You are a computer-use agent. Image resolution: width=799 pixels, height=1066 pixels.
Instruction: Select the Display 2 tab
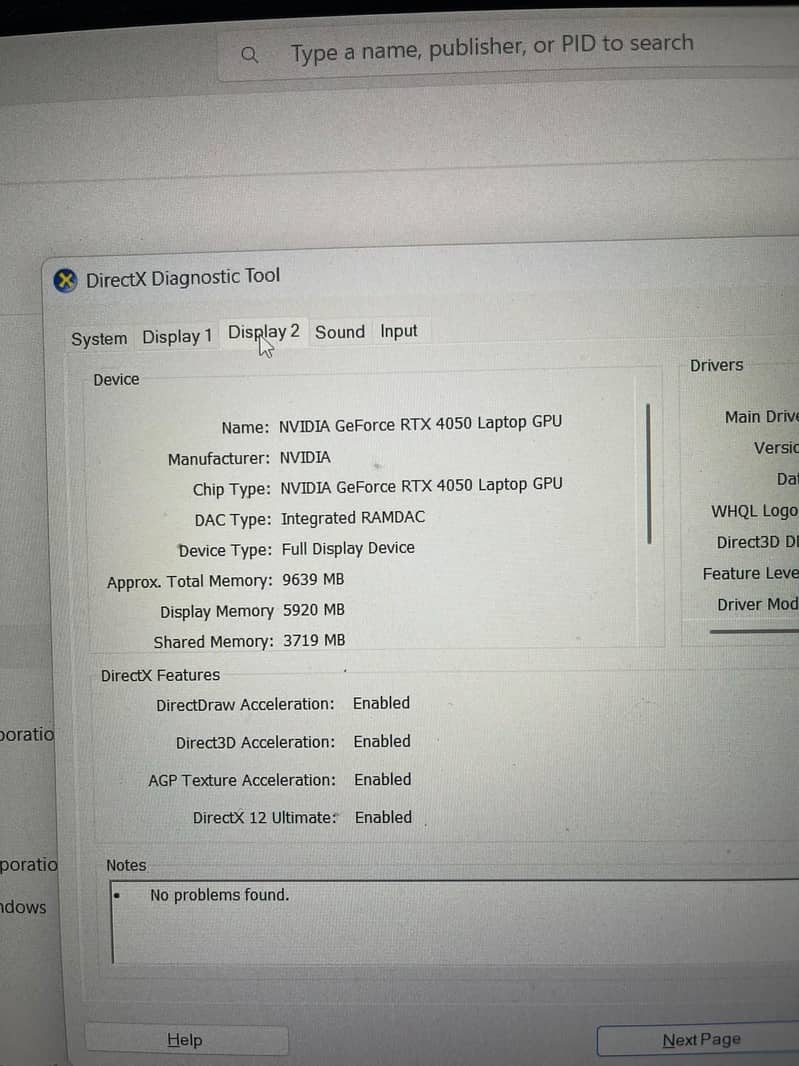click(x=264, y=332)
